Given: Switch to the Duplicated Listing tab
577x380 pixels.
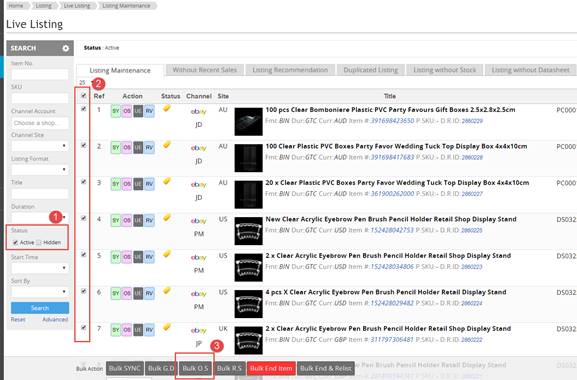Looking at the screenshot, I should coord(371,70).
